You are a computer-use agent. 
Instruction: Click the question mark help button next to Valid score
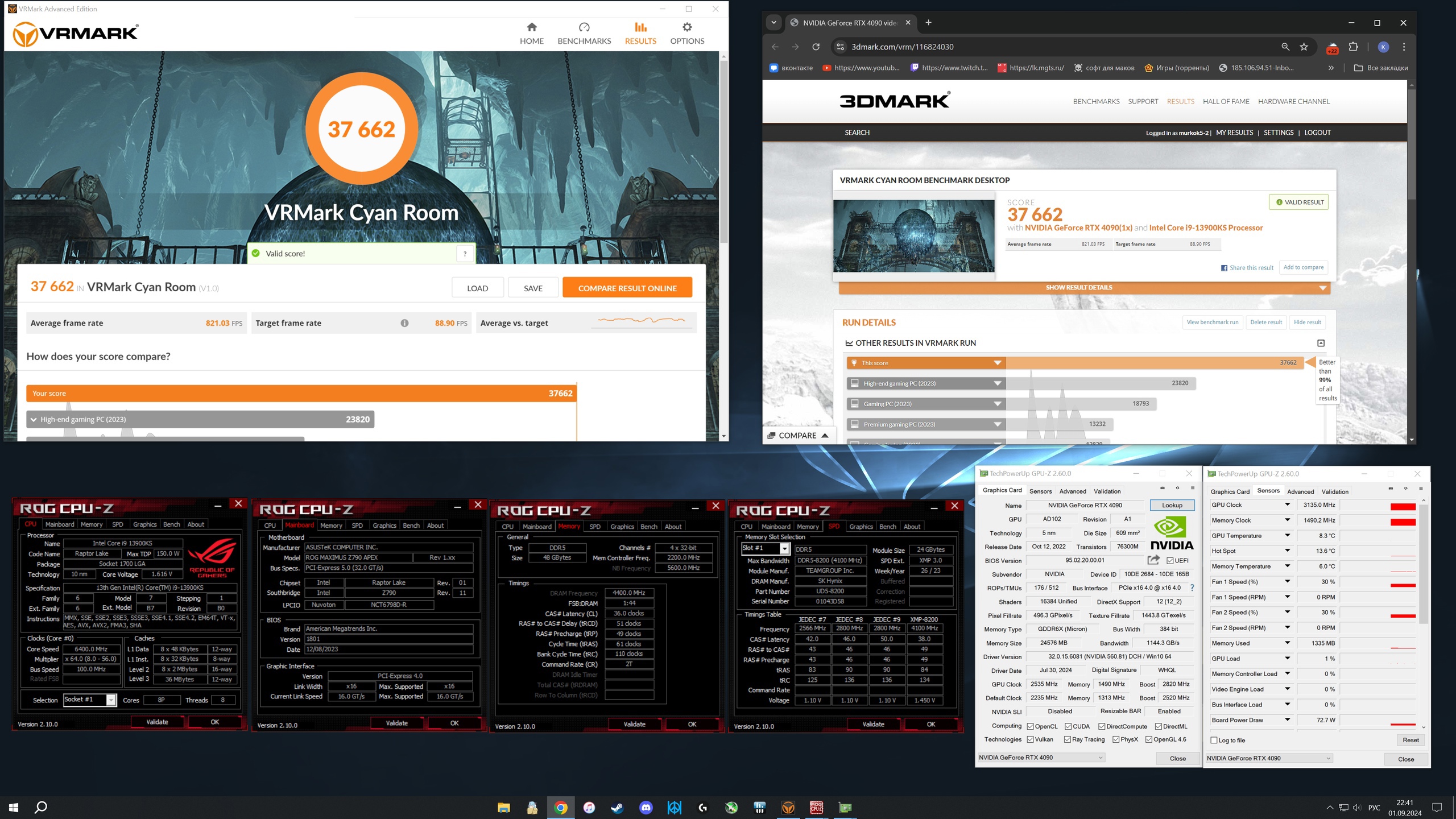(465, 254)
